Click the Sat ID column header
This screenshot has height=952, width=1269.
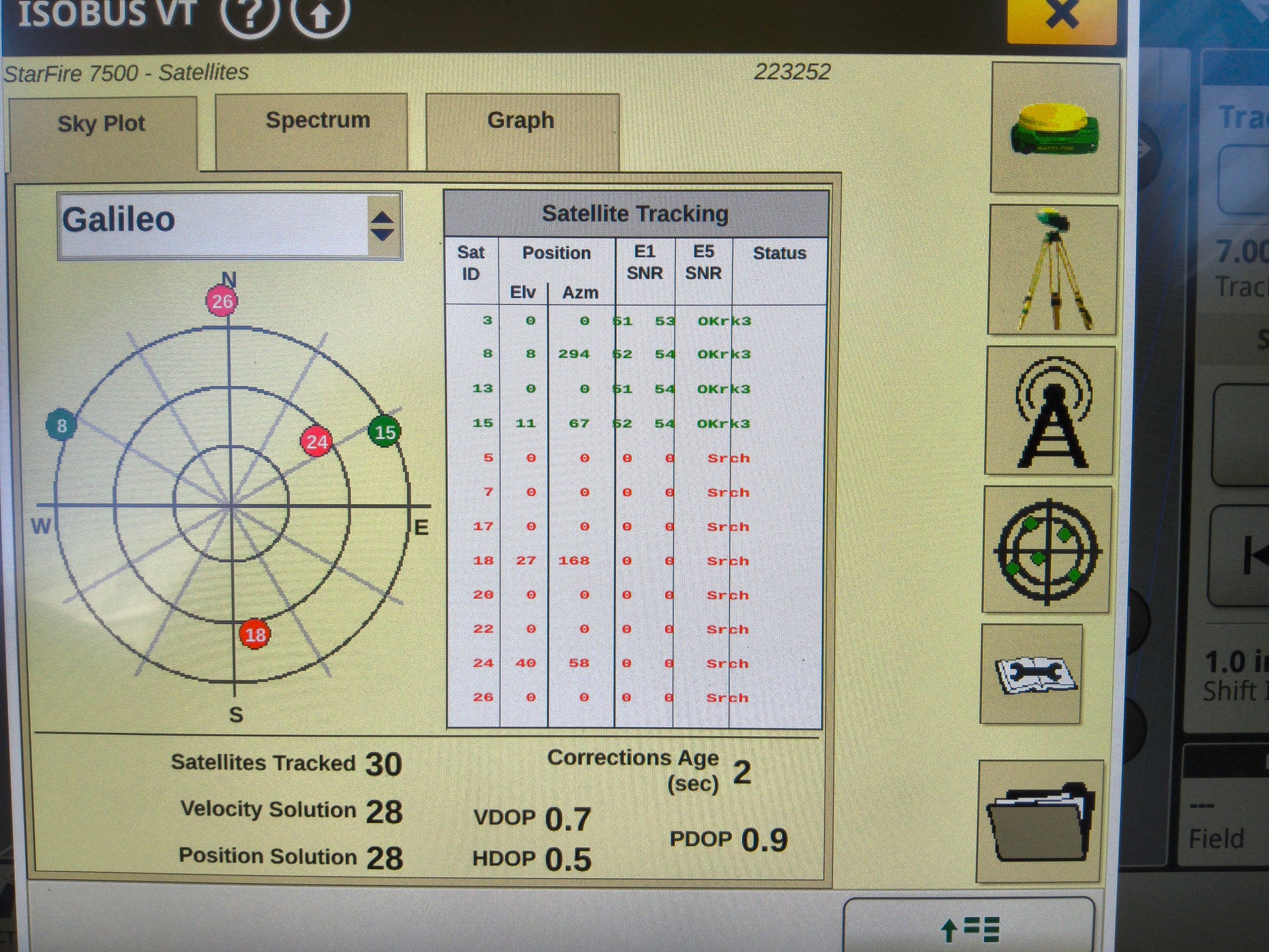point(471,263)
